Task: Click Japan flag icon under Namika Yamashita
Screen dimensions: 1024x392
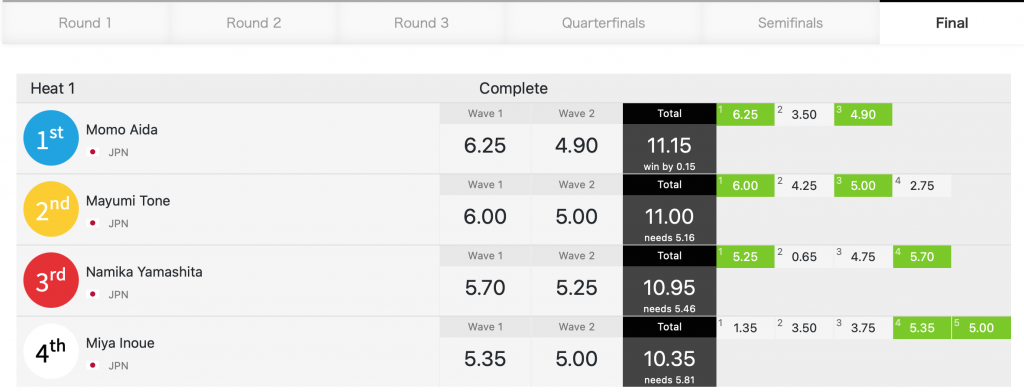Action: click(x=93, y=295)
